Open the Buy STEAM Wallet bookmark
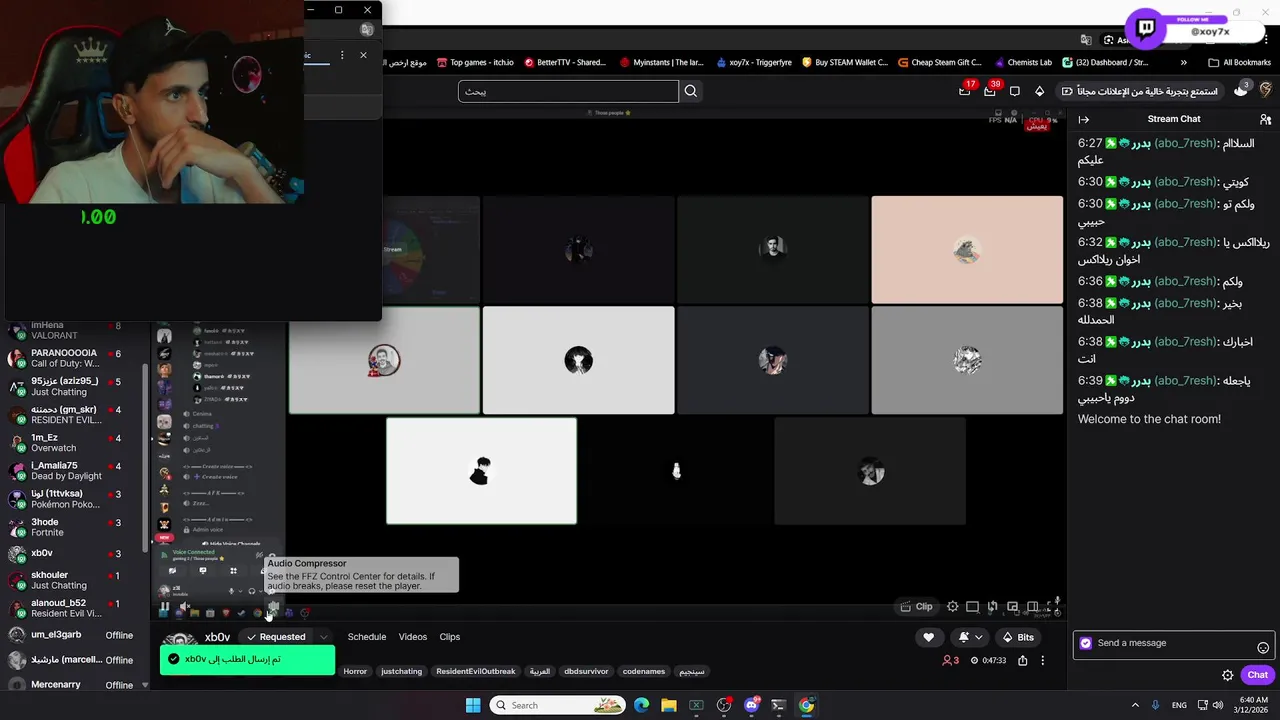The width and height of the screenshot is (1280, 720). 844,62
